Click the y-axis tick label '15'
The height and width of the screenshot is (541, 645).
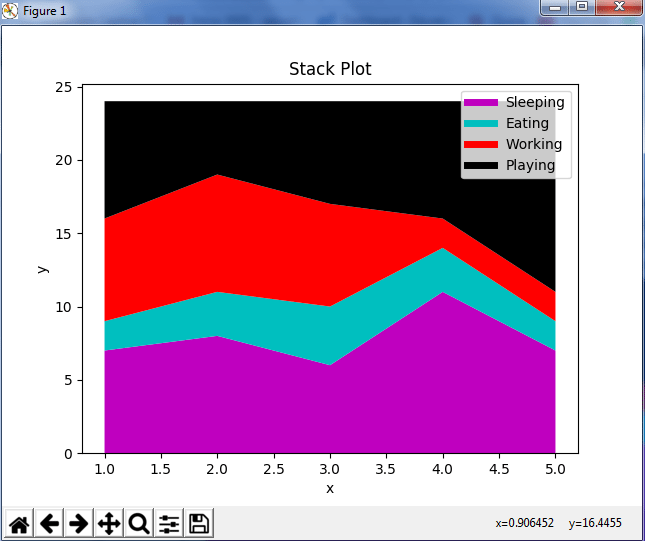[63, 234]
